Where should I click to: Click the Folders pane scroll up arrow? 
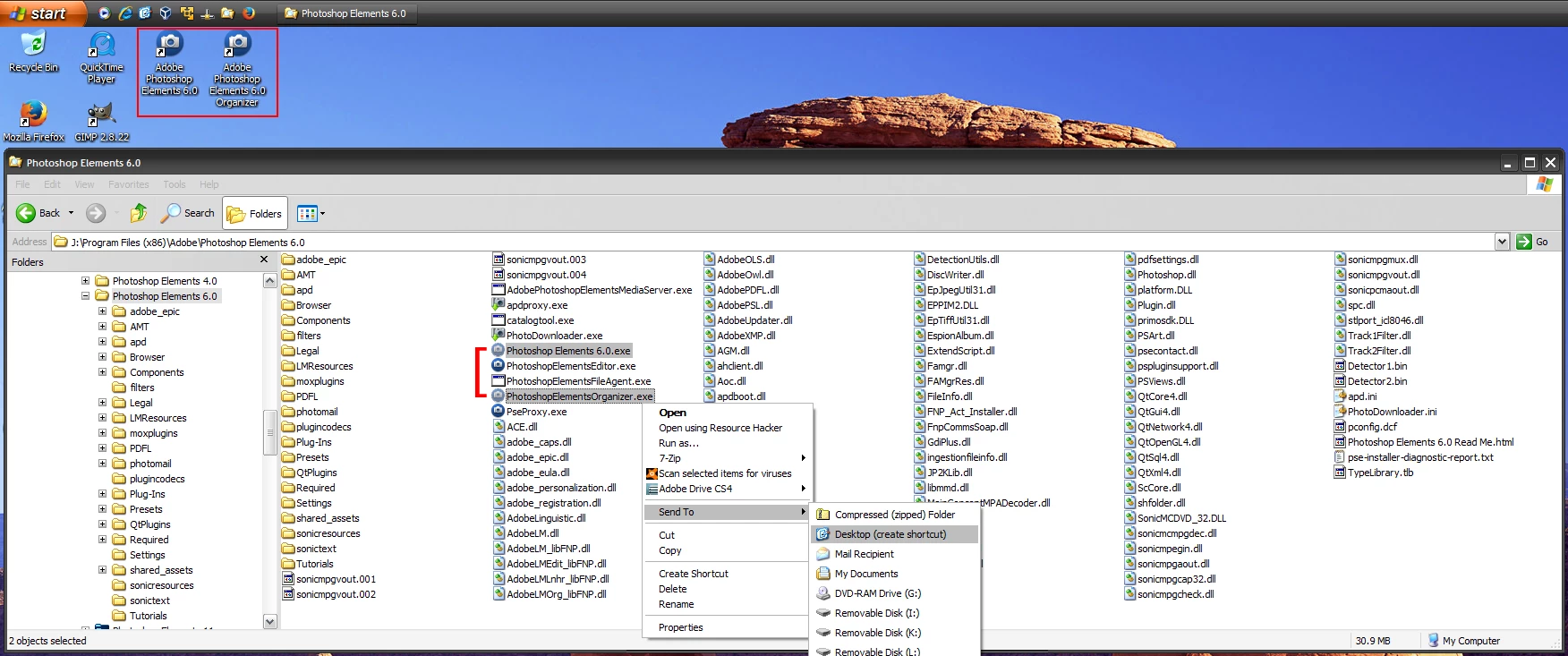pyautogui.click(x=269, y=281)
